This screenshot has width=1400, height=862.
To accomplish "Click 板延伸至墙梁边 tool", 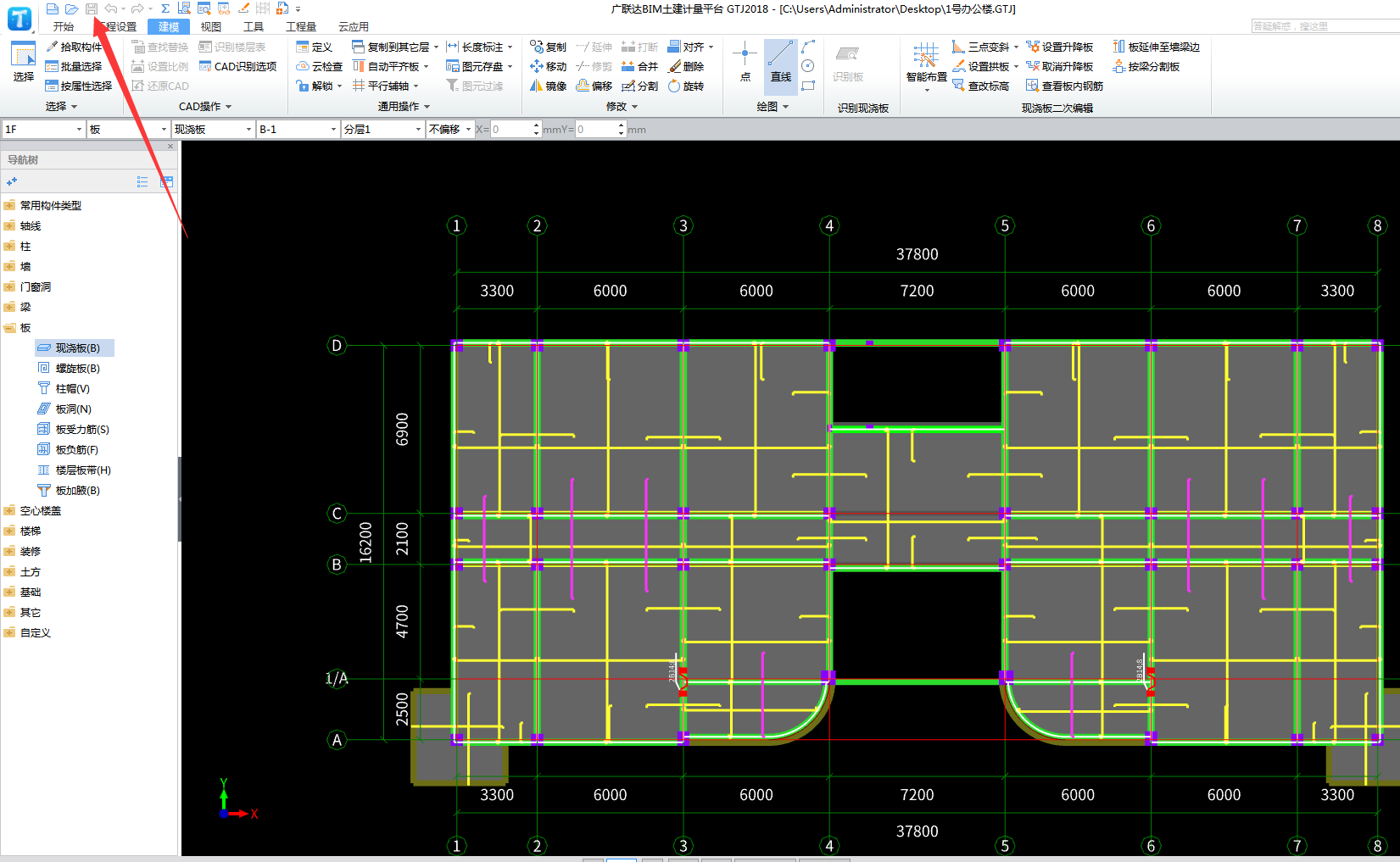I will tap(1157, 47).
